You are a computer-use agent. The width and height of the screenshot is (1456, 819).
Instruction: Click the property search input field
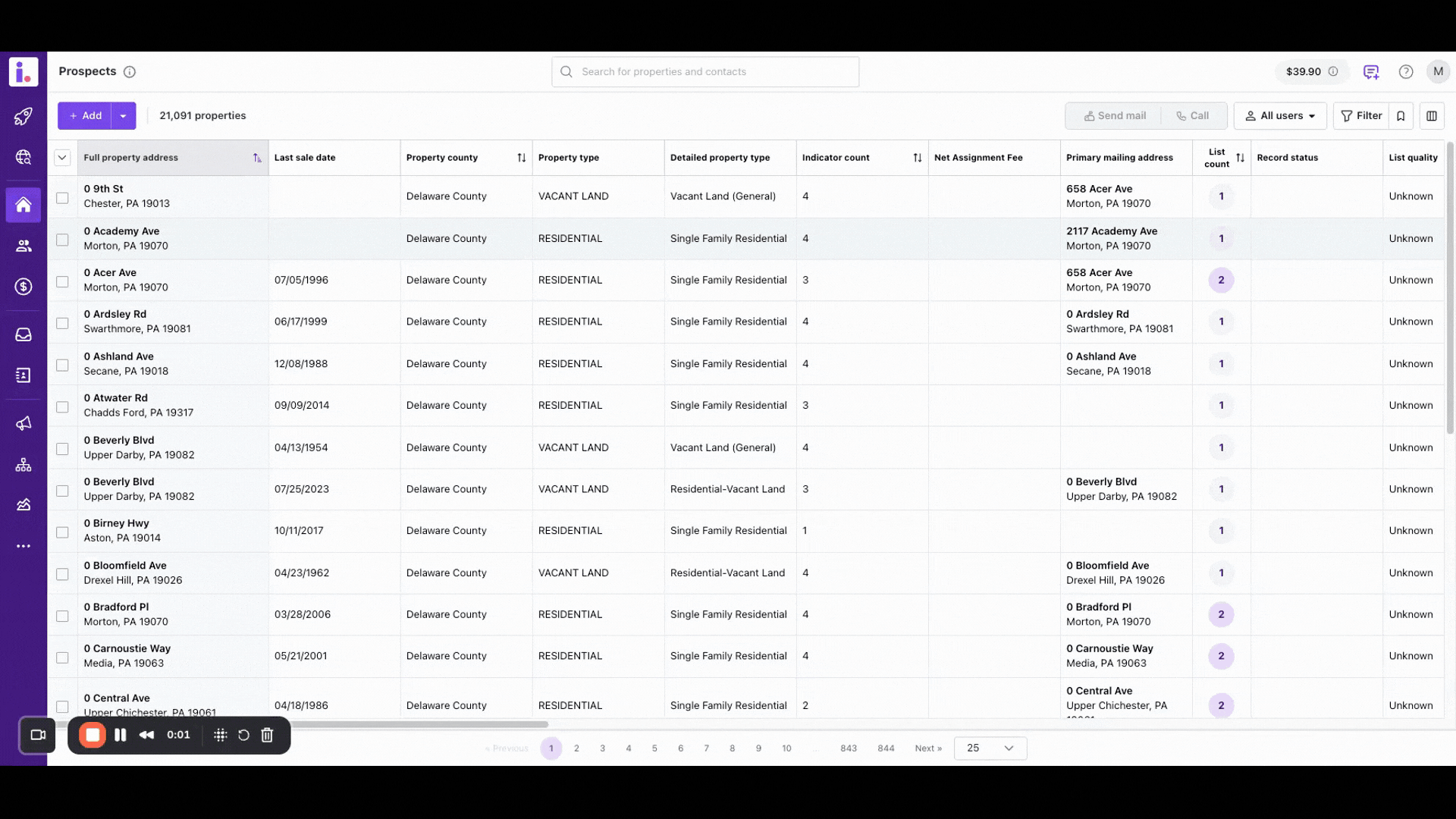pos(705,72)
